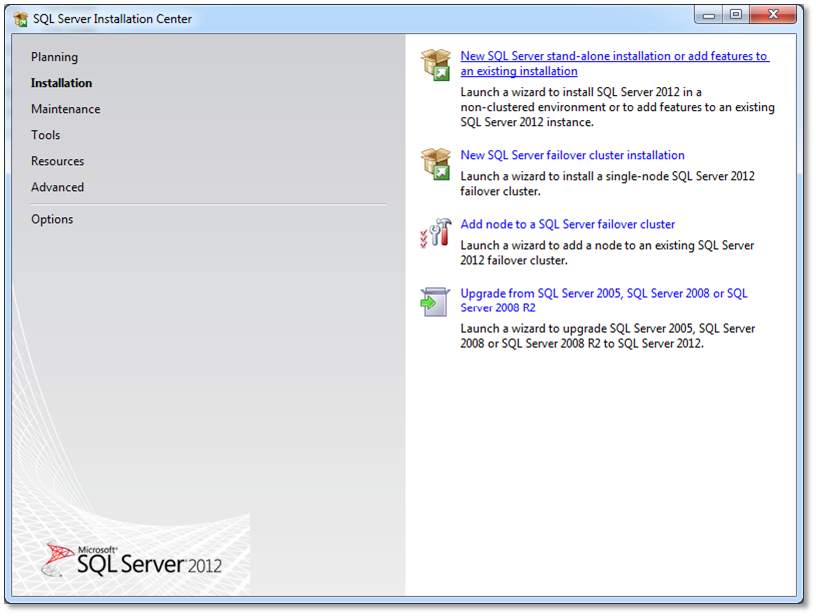
Task: Close the SQL Server Installation Center window
Action: [773, 15]
